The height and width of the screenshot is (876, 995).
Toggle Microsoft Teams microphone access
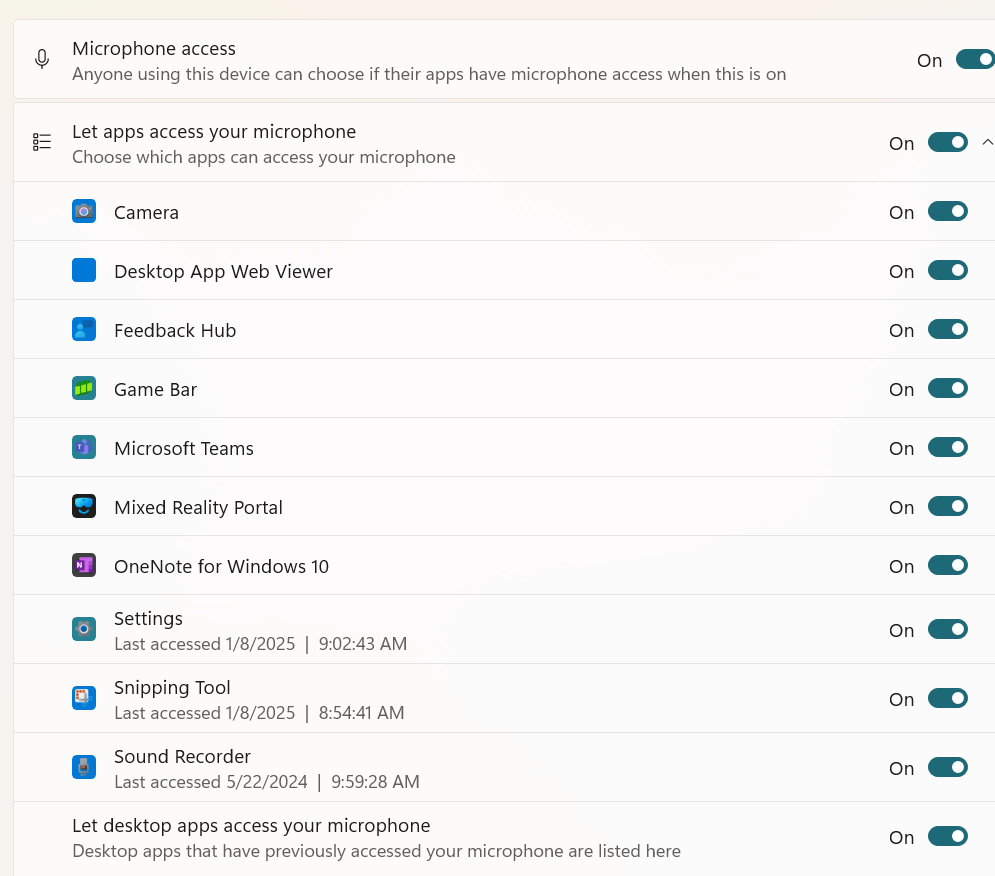coord(948,448)
